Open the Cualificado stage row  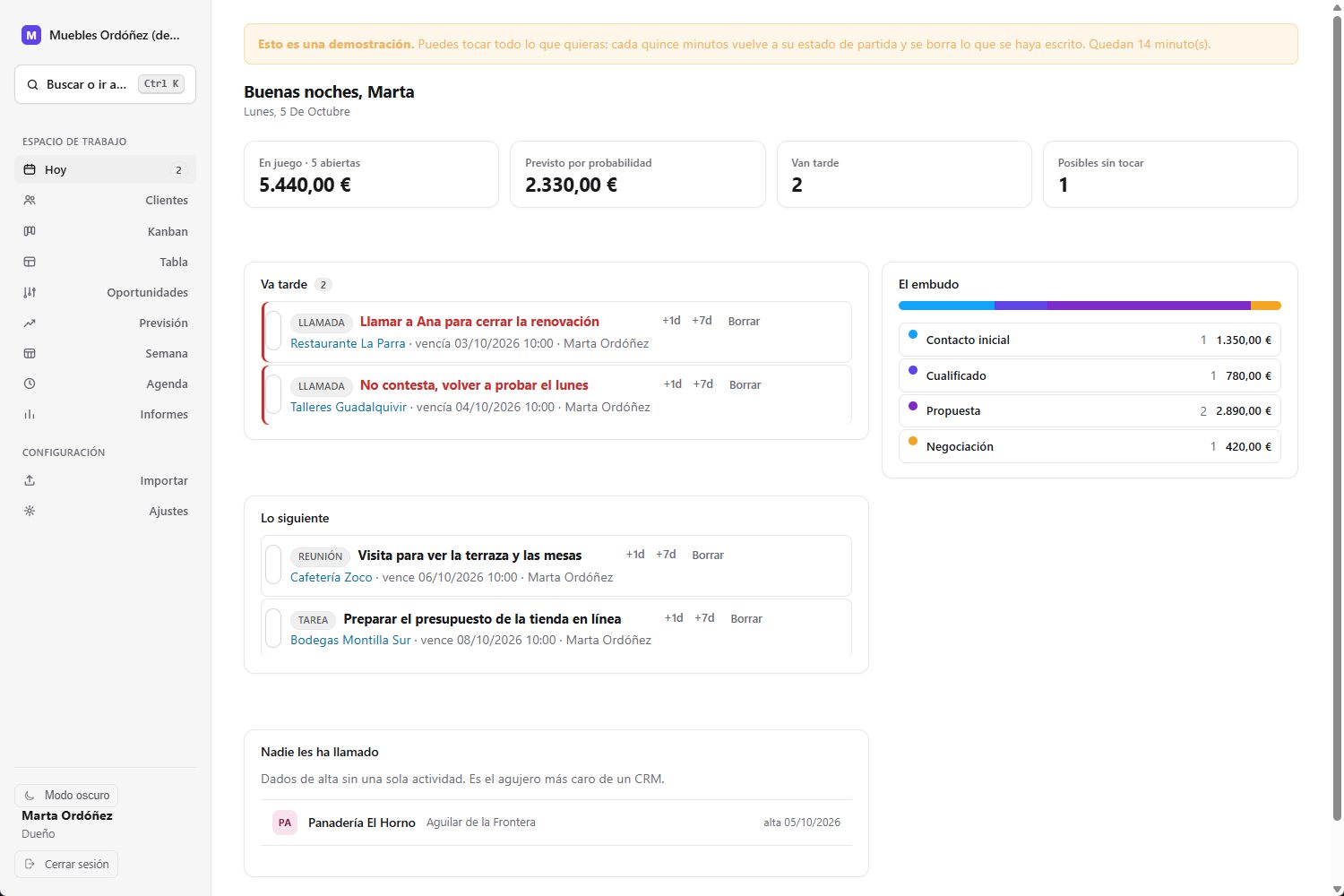pyautogui.click(x=1090, y=375)
